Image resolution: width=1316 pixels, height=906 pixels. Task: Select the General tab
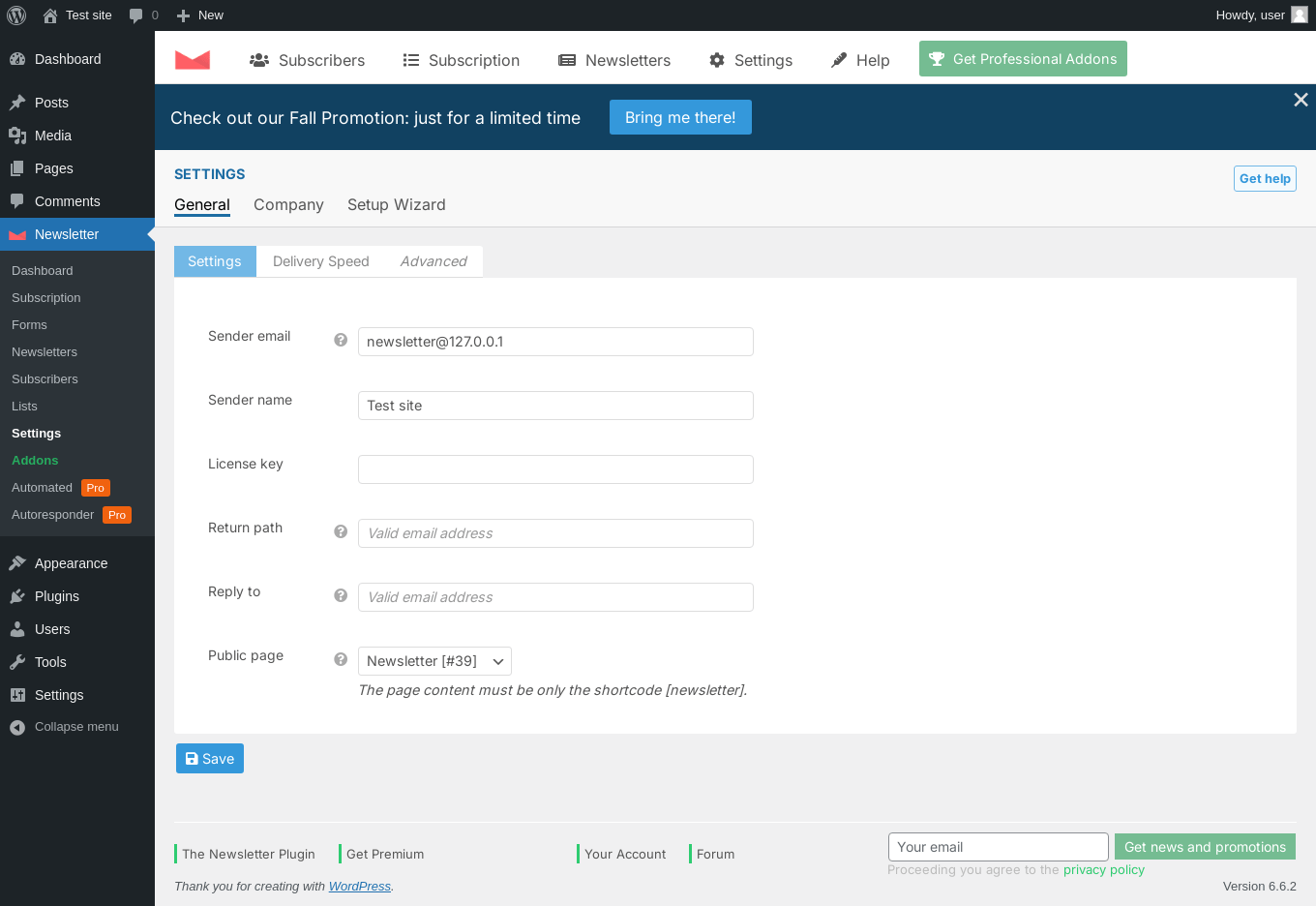[202, 204]
